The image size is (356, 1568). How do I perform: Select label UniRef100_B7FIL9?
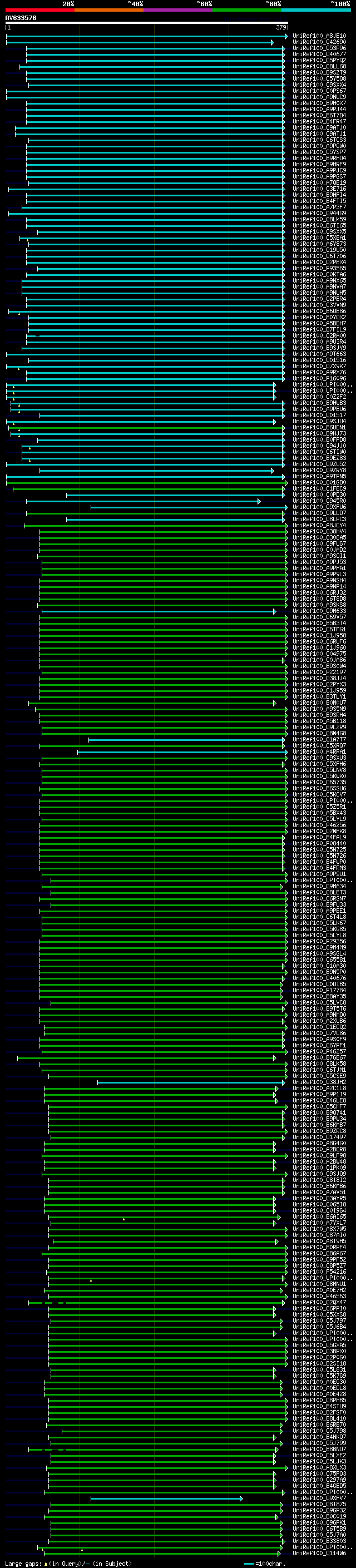coord(319,330)
